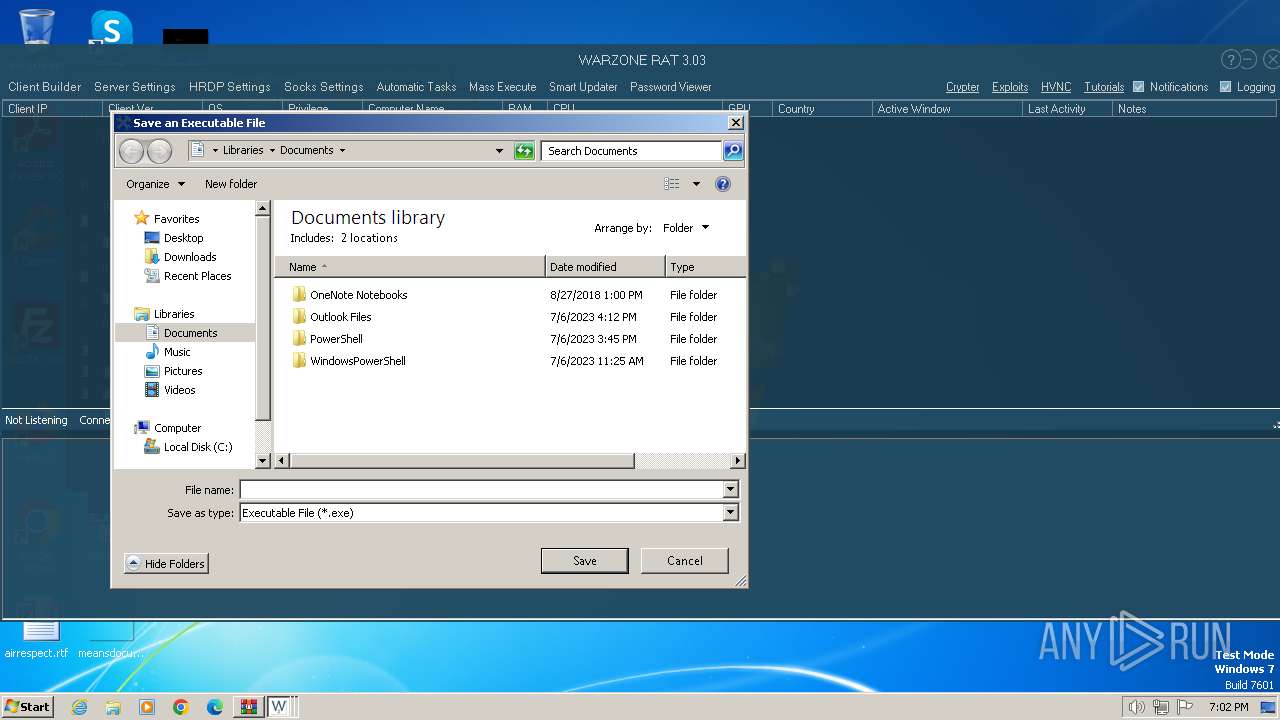
Task: Select Desktop in Favorites
Action: tap(174, 238)
